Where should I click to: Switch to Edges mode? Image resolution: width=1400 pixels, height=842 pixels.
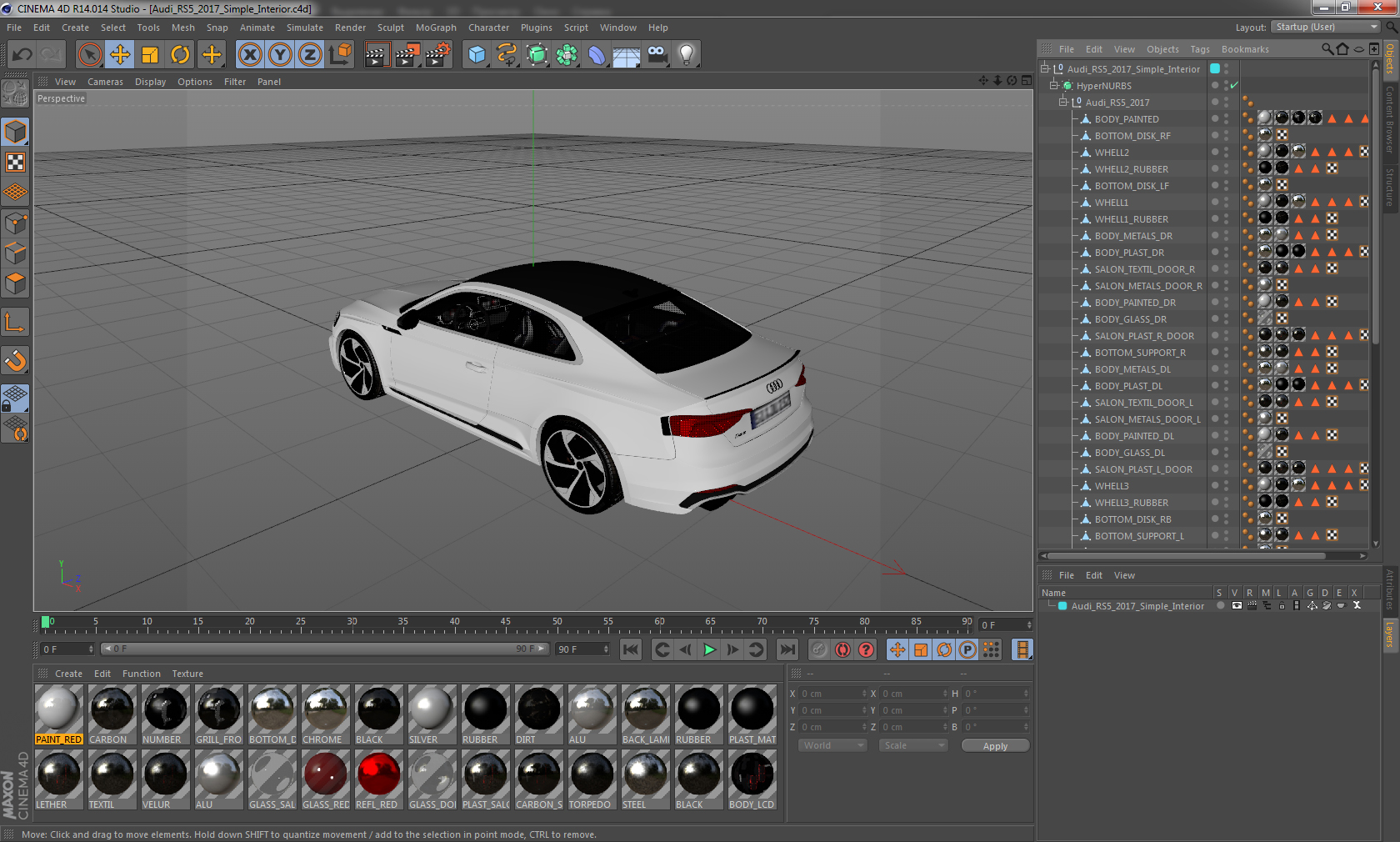coord(15,253)
